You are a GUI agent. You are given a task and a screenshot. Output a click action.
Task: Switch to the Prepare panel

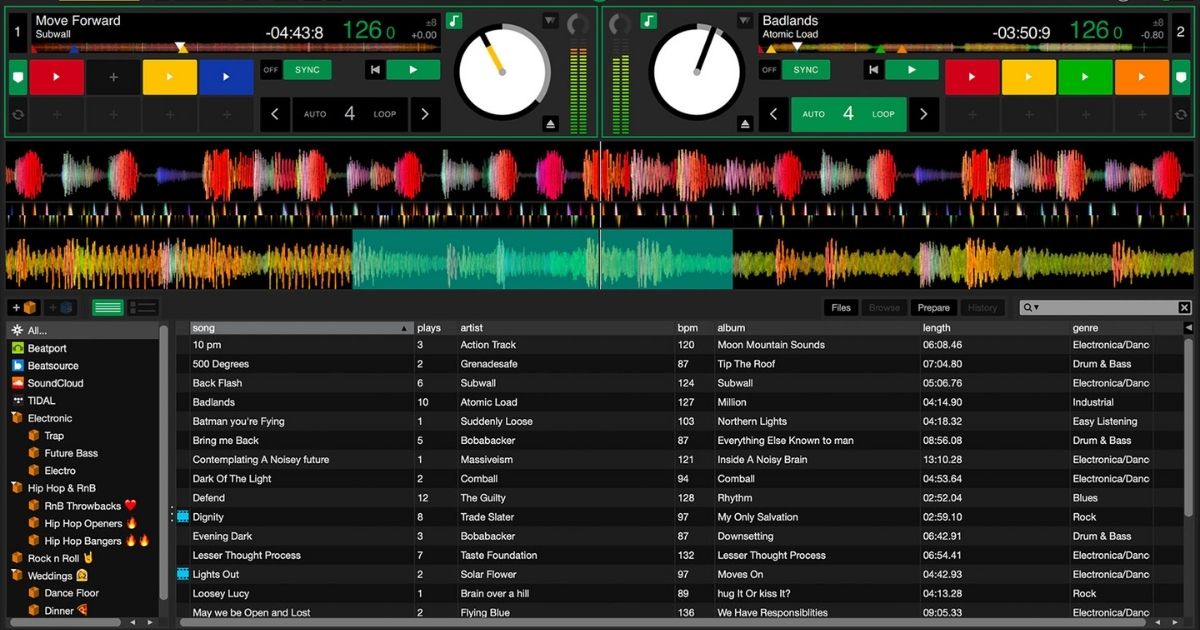933,307
